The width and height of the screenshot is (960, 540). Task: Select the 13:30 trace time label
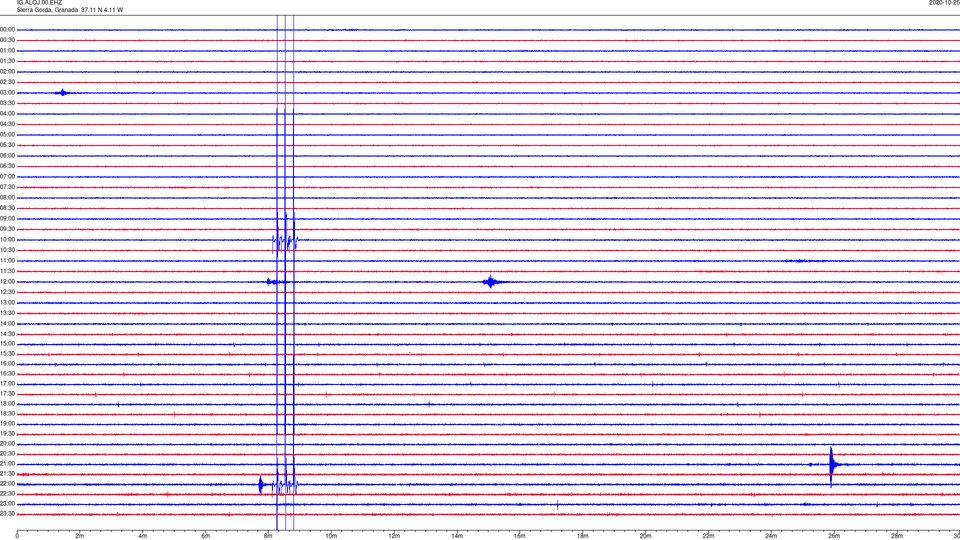[x=7, y=313]
